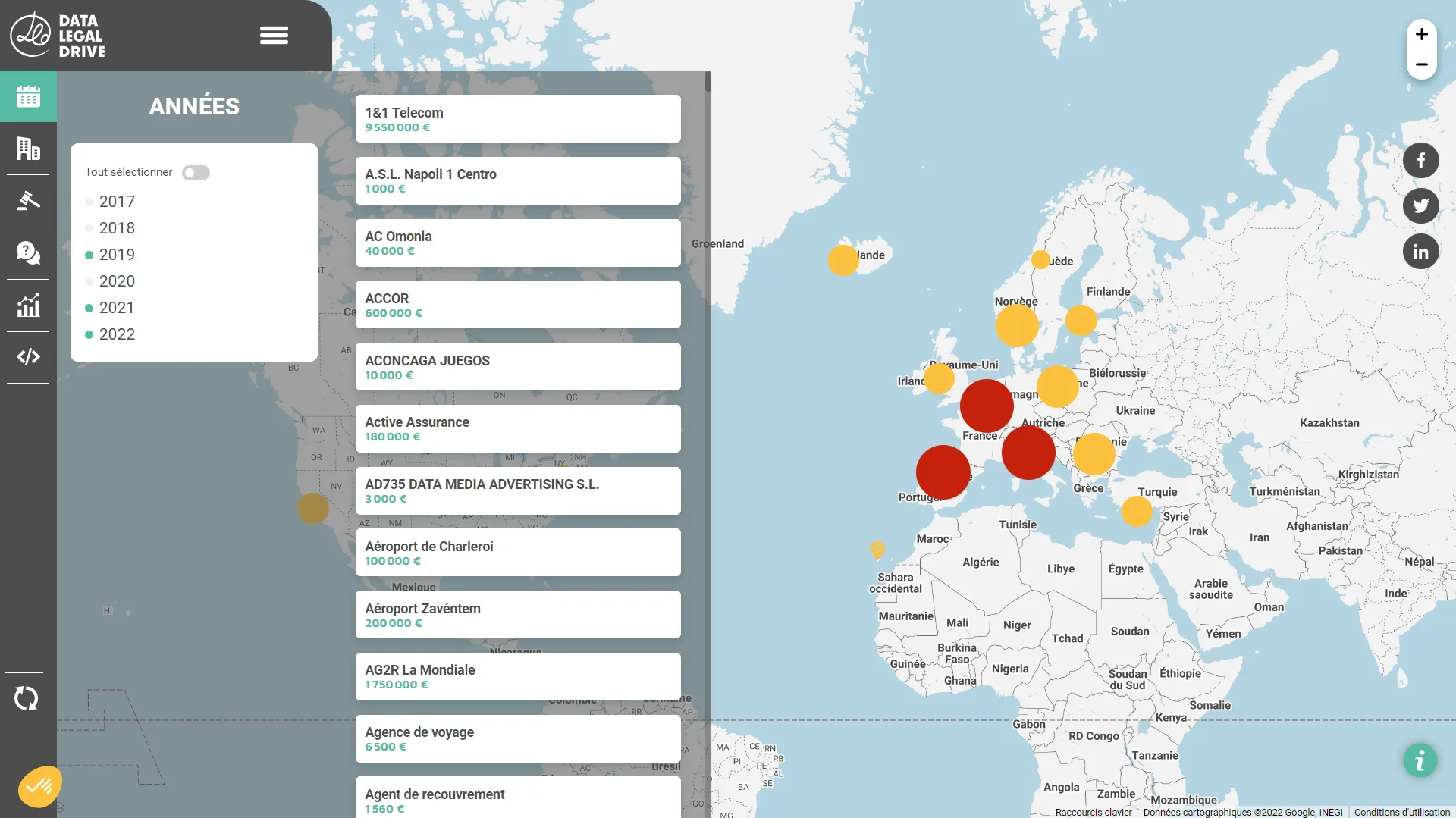Zoom in on the map
This screenshot has width=1456, height=818.
coord(1422,34)
